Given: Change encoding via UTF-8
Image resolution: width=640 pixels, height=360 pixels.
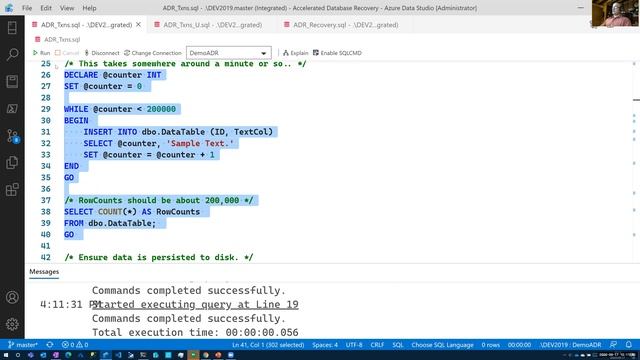Looking at the screenshot, I should point(354,345).
